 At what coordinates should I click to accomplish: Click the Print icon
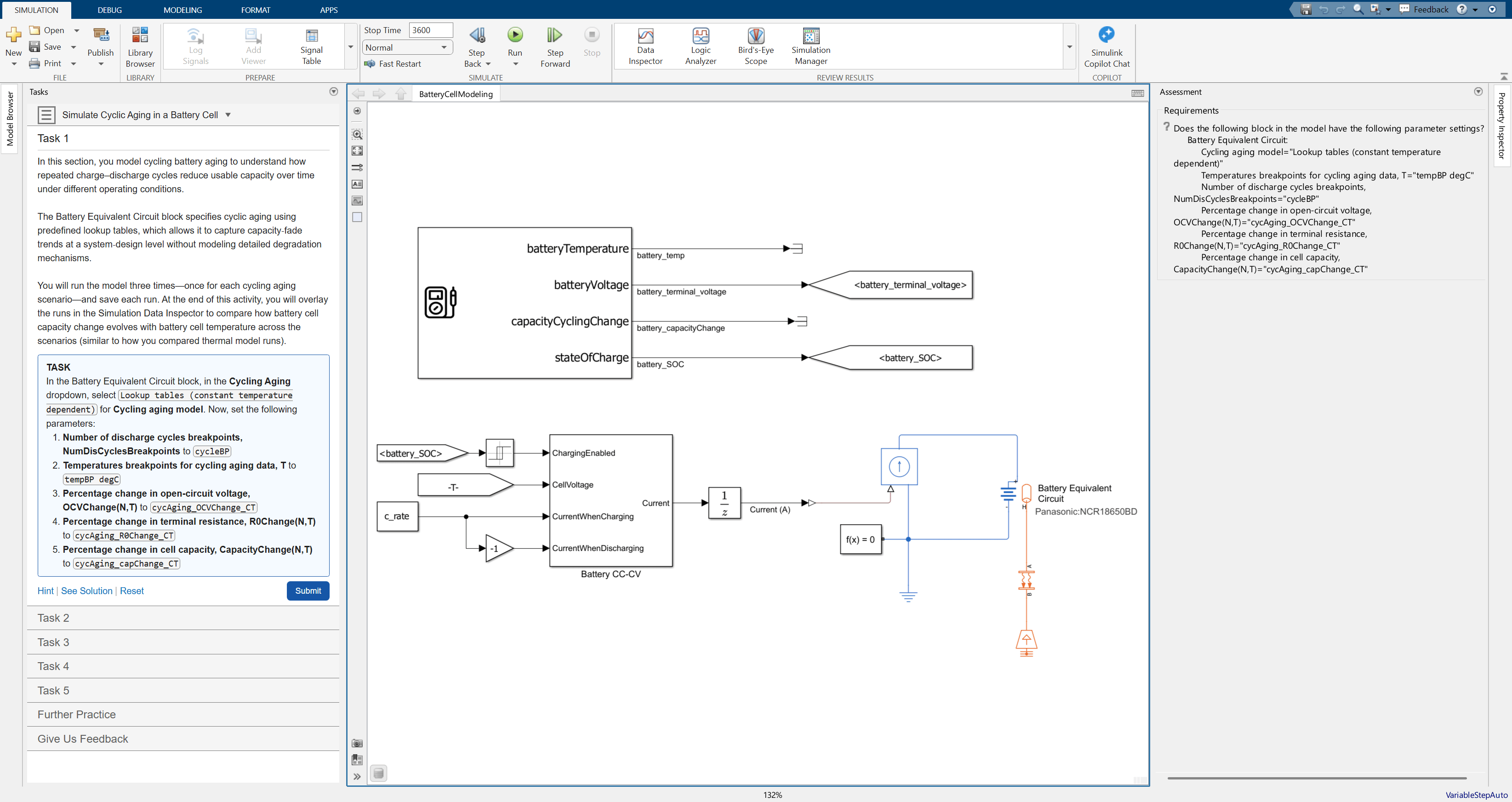tap(34, 63)
